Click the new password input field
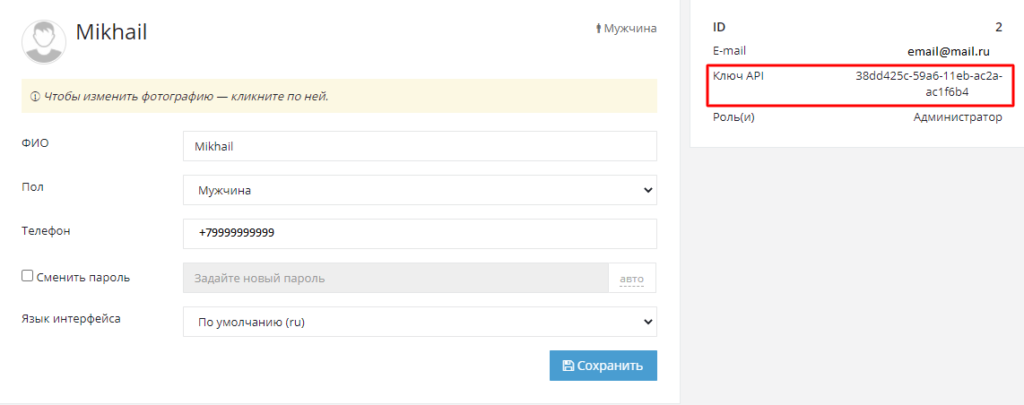Viewport: 1024px width, 405px height. tap(395, 278)
